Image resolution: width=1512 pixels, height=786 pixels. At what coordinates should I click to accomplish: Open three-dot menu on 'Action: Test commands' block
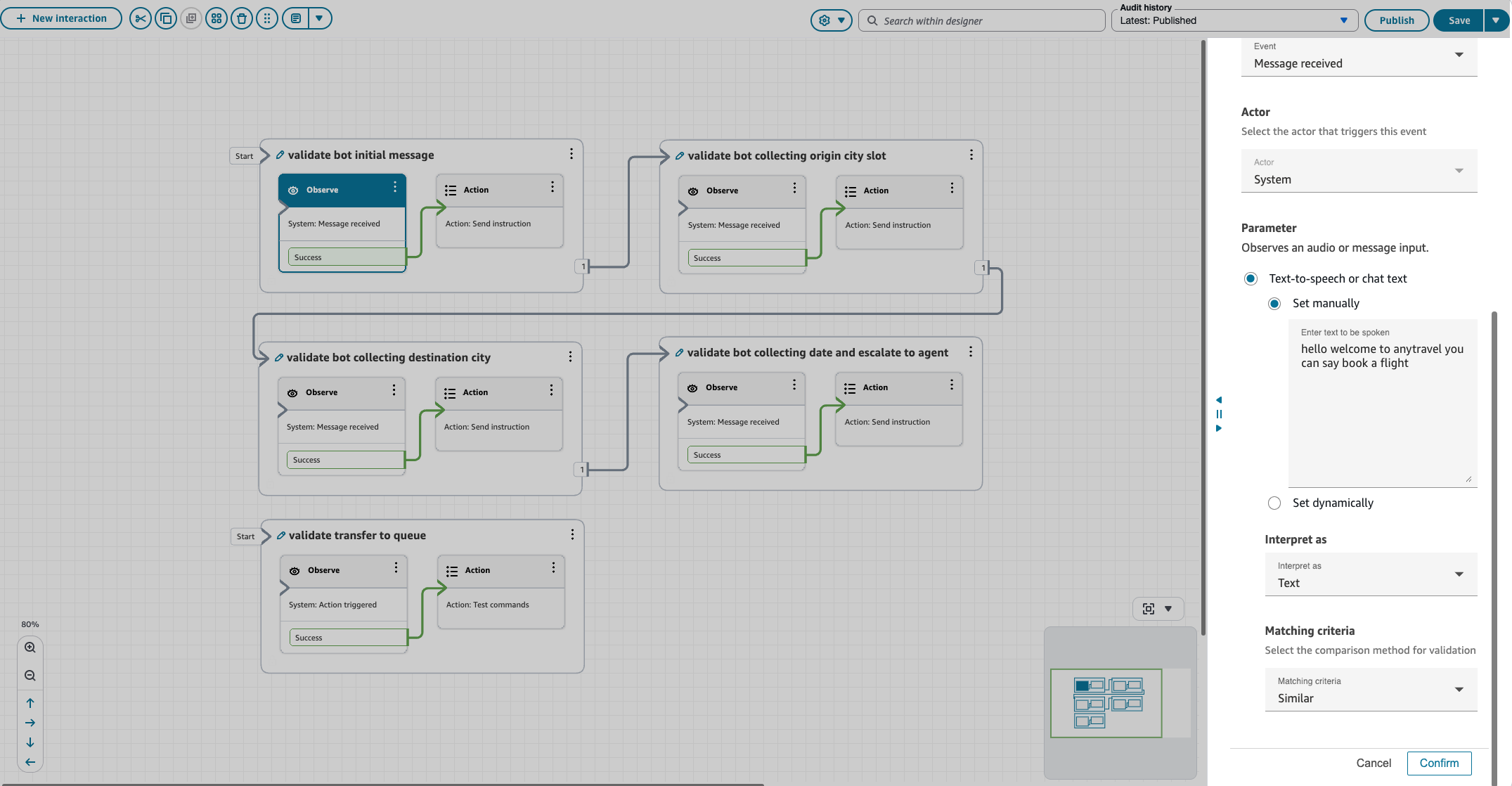click(x=553, y=567)
